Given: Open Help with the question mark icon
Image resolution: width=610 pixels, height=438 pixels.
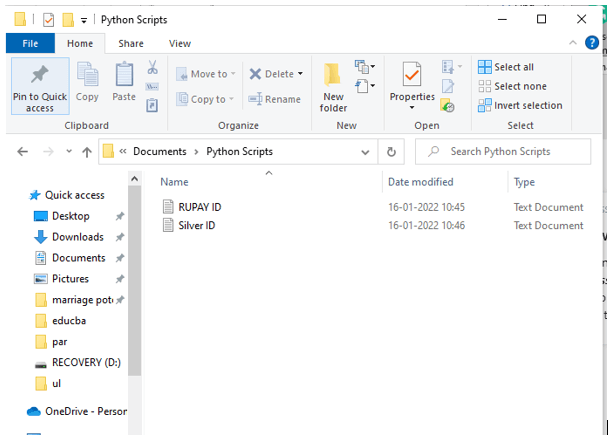Looking at the screenshot, I should click(592, 42).
